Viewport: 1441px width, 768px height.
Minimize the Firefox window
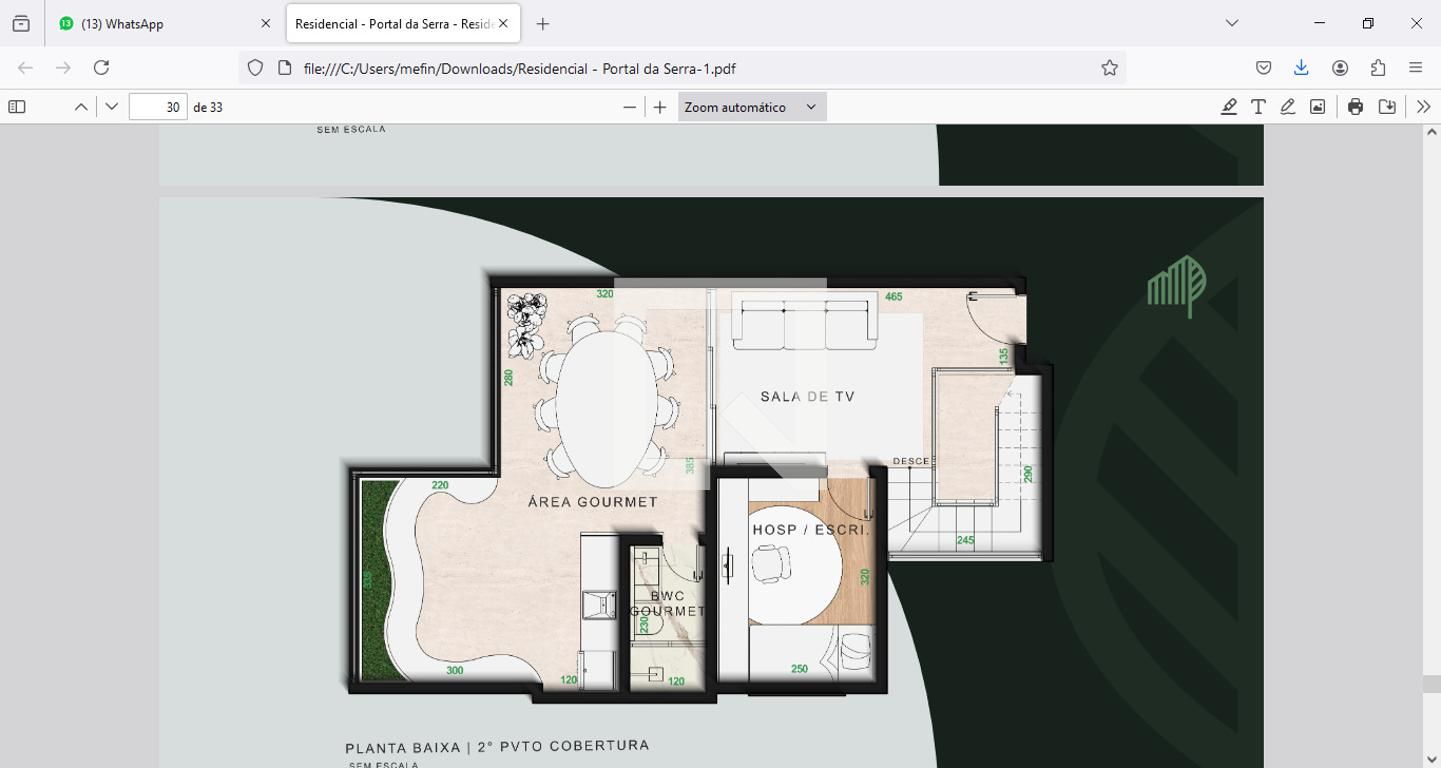coord(1319,23)
